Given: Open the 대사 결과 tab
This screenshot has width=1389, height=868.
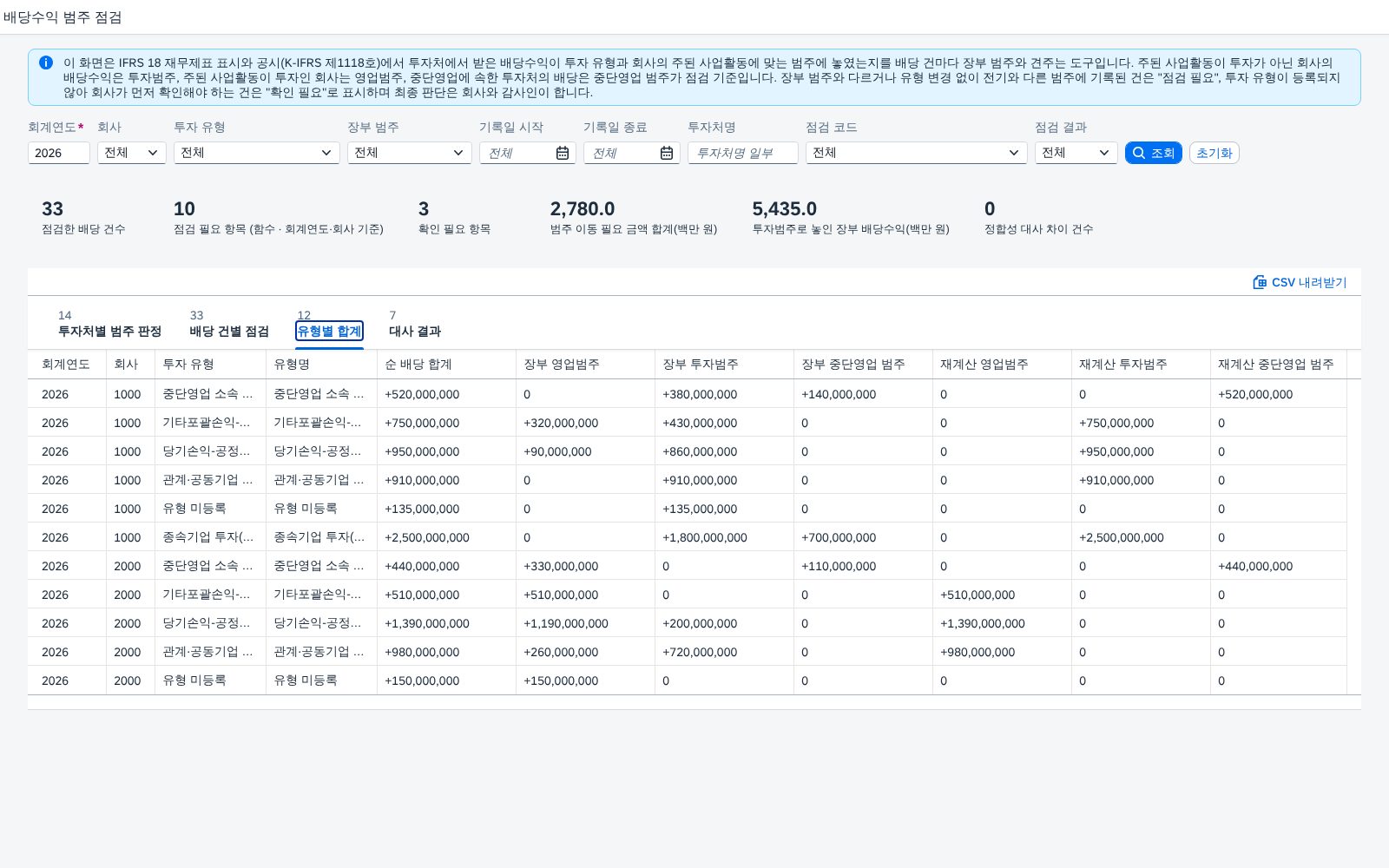Looking at the screenshot, I should click(415, 331).
